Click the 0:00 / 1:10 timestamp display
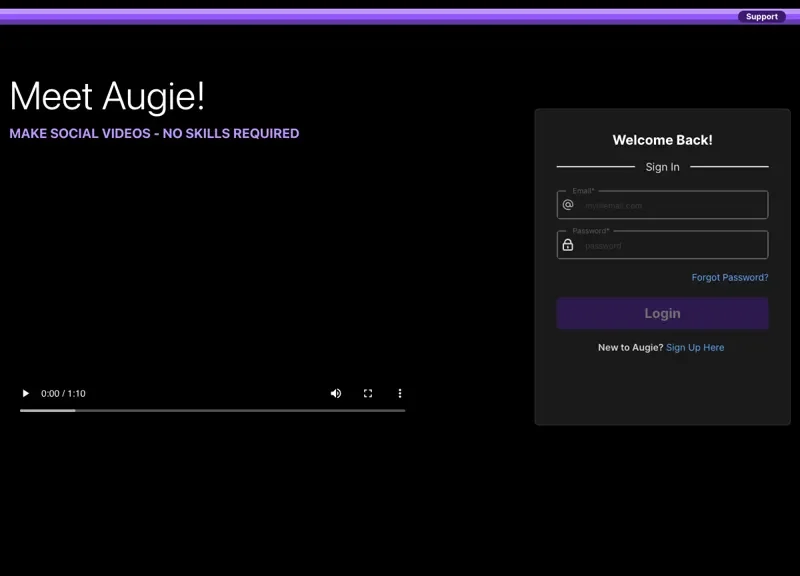The image size is (800, 576). click(x=64, y=393)
